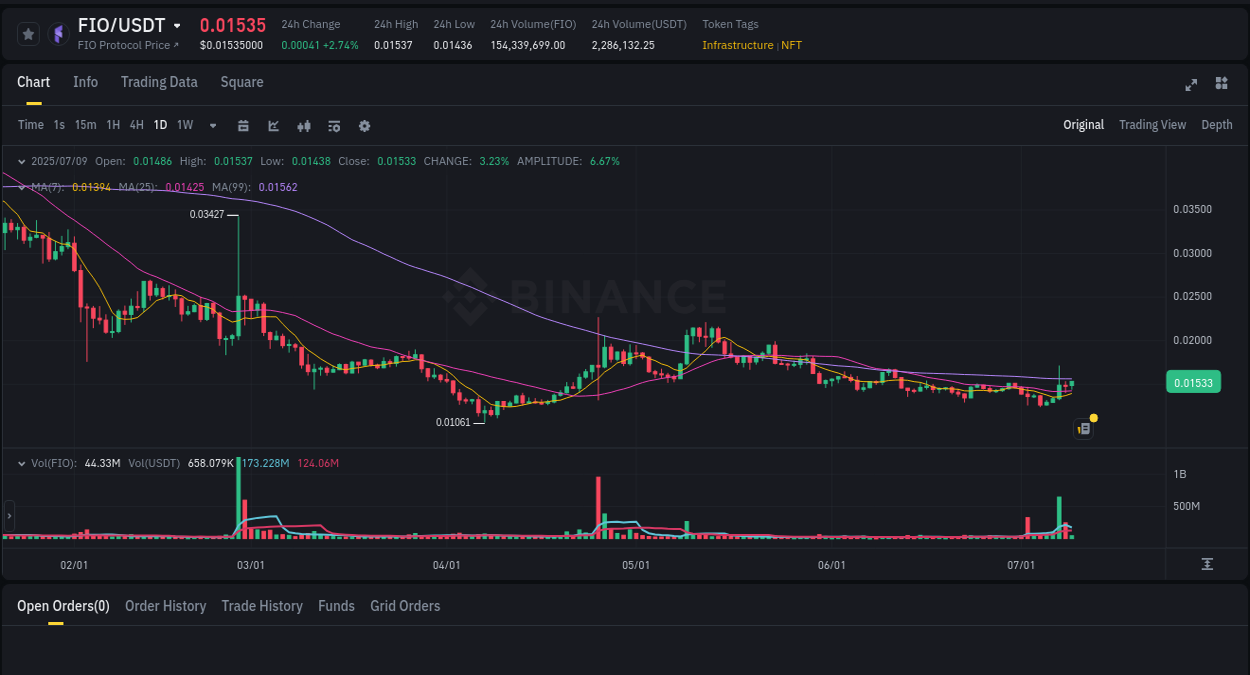
Task: Click the NFT token tag
Action: [x=791, y=45]
